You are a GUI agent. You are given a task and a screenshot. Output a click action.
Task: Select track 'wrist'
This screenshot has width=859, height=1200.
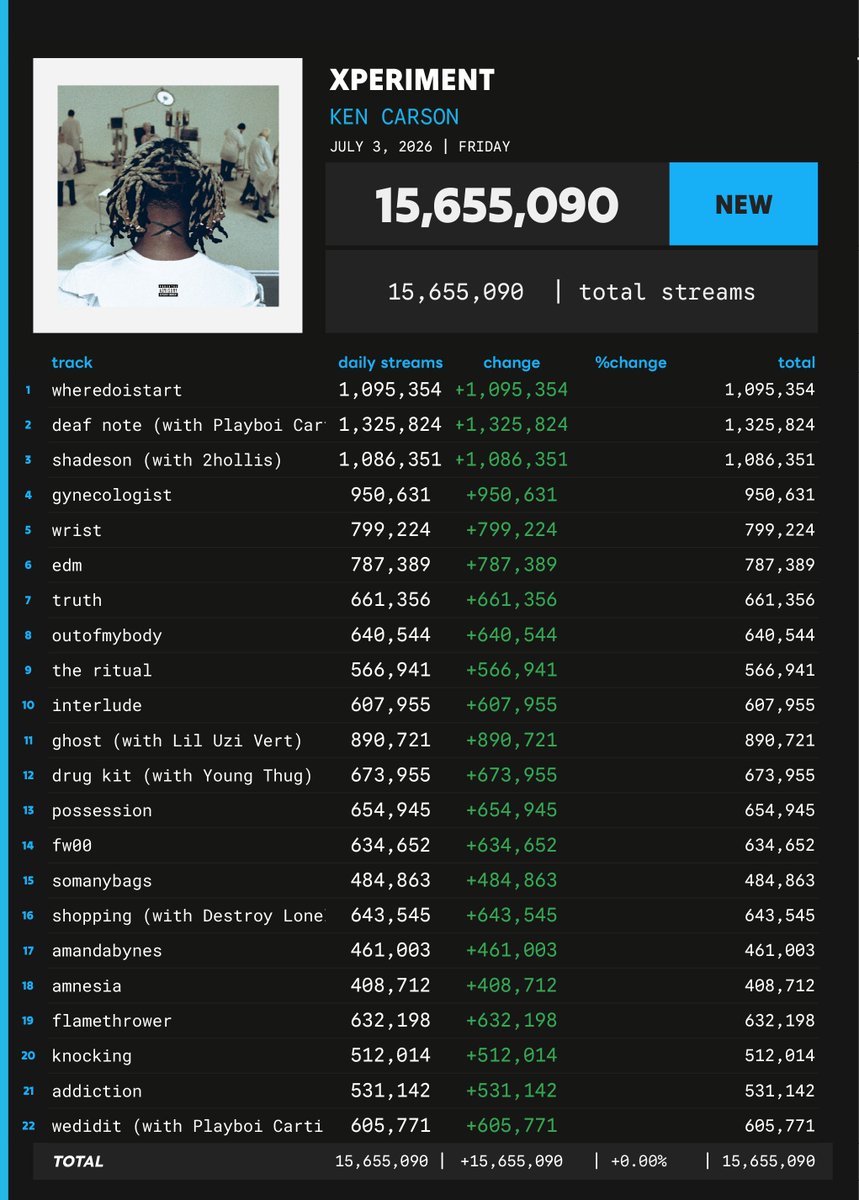click(77, 530)
